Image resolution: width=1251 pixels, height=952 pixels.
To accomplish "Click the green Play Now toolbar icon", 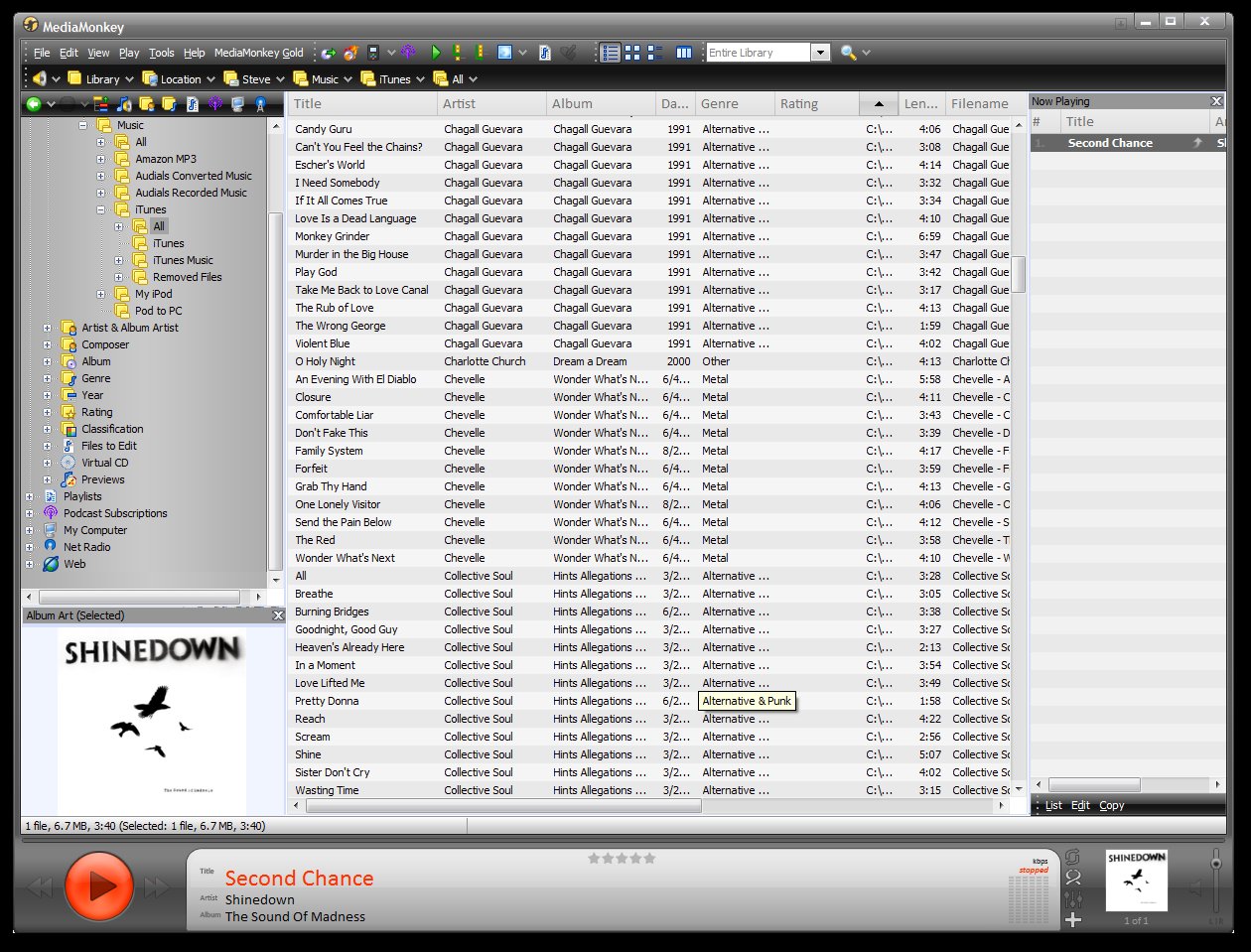I will pyautogui.click(x=436, y=53).
